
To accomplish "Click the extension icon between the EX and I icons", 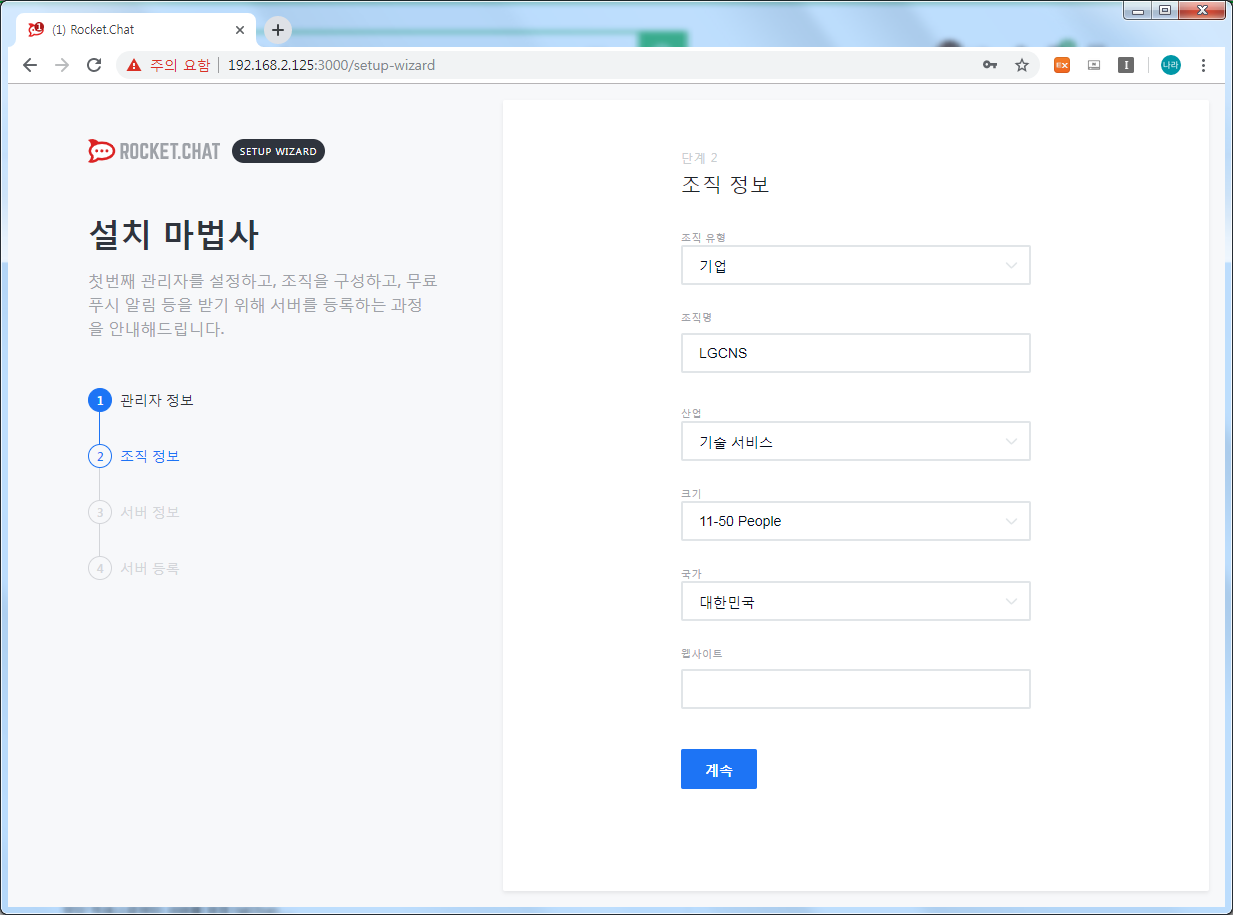I will point(1094,65).
